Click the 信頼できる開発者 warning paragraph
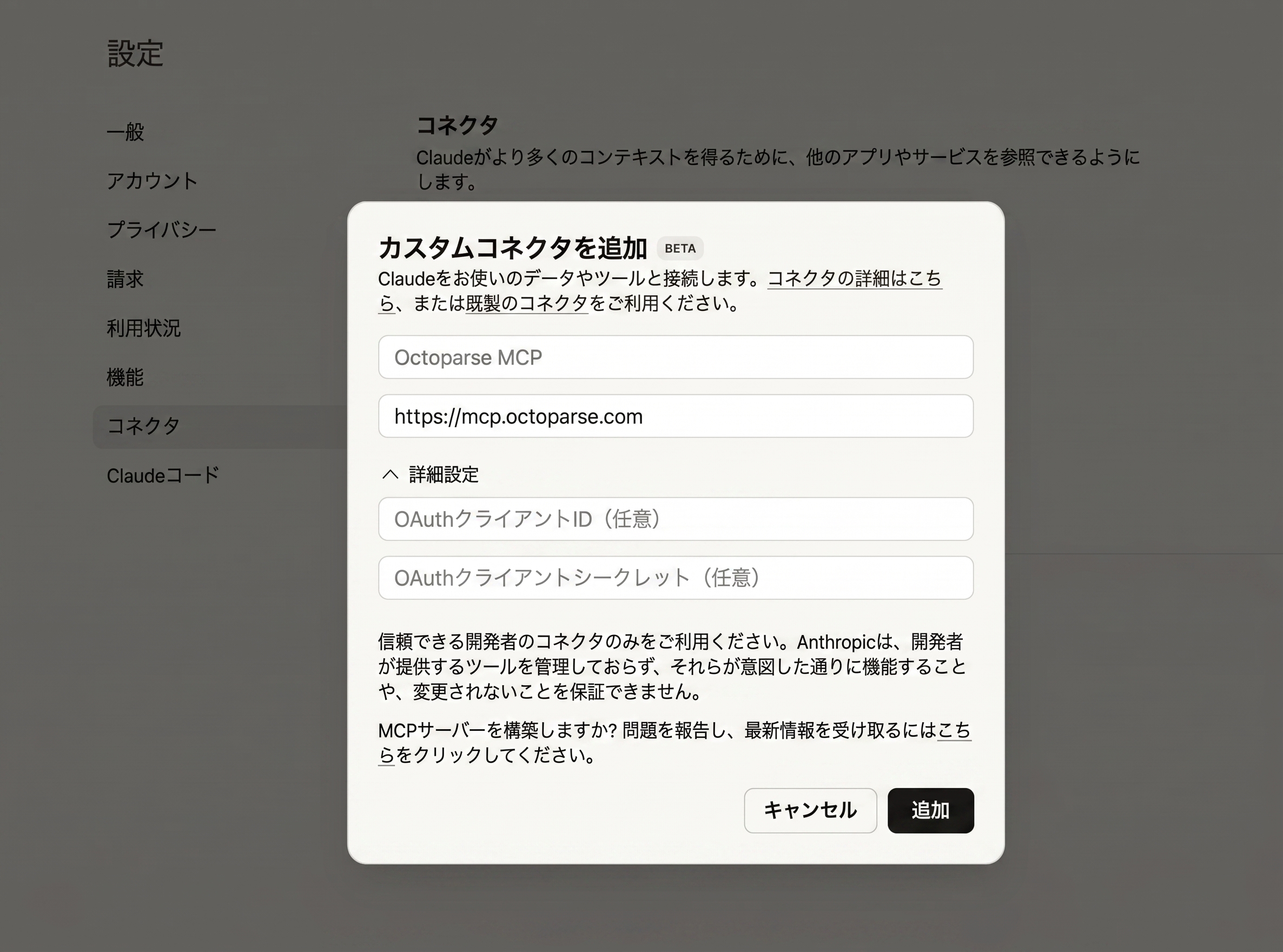Viewport: 1283px width, 952px height. pos(672,666)
